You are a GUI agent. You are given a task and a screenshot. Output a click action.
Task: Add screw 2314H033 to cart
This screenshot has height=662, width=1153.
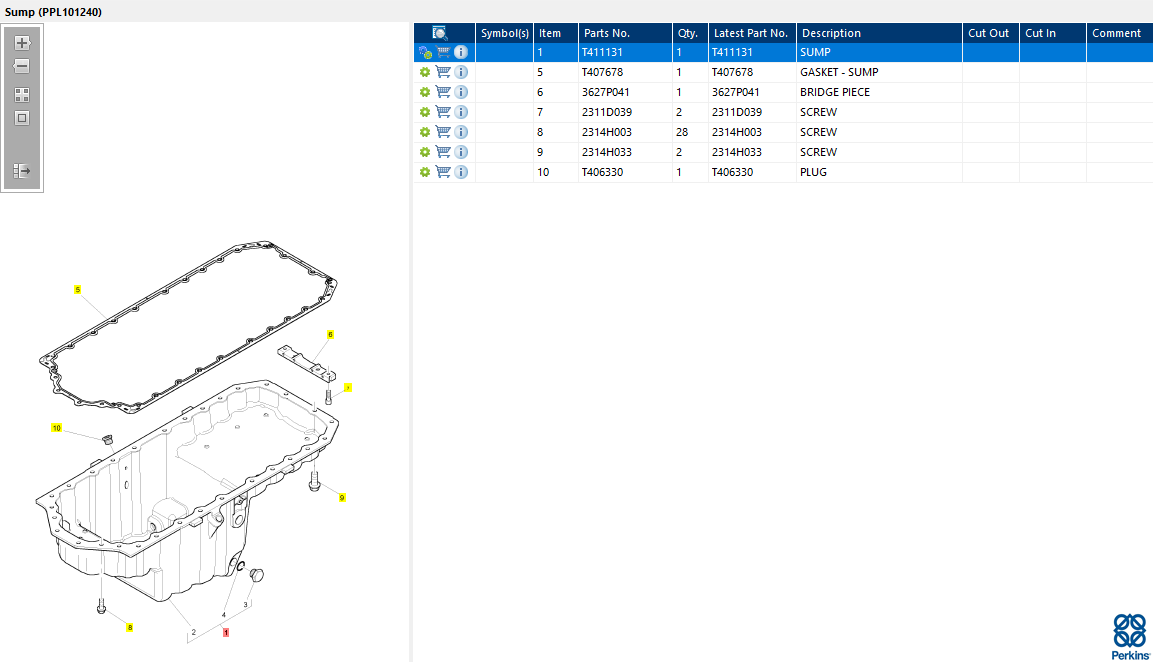click(443, 152)
